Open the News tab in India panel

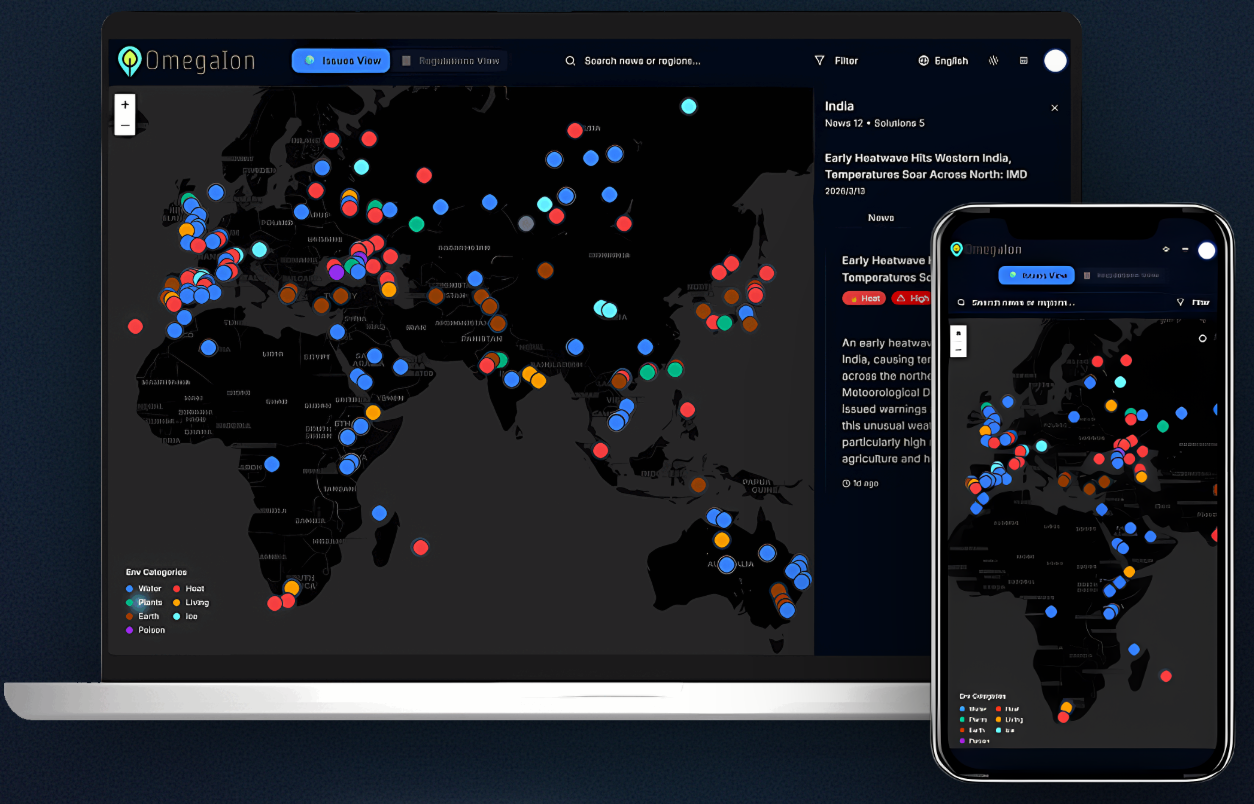pyautogui.click(x=881, y=218)
